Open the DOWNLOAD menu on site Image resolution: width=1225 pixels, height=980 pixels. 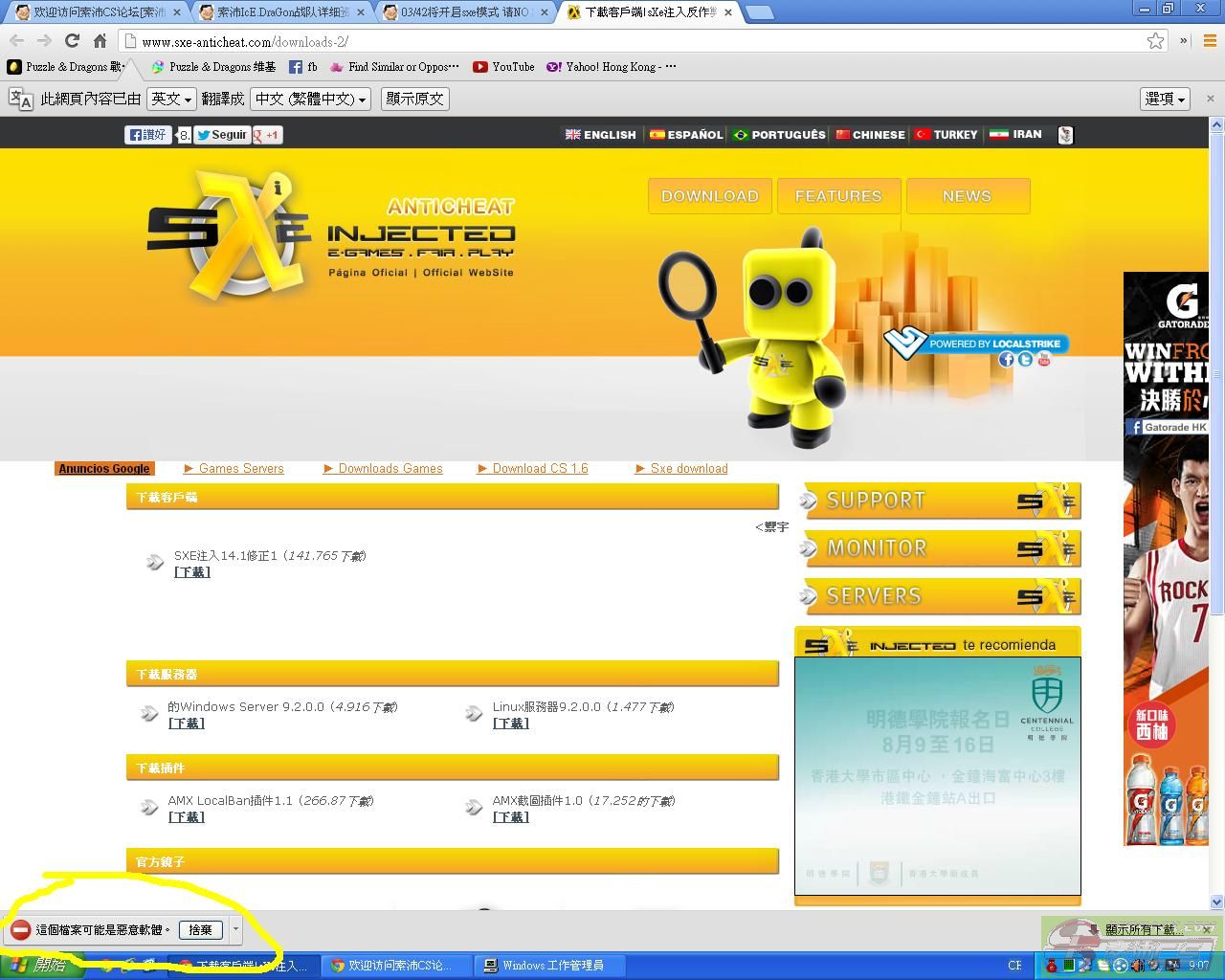pos(709,196)
